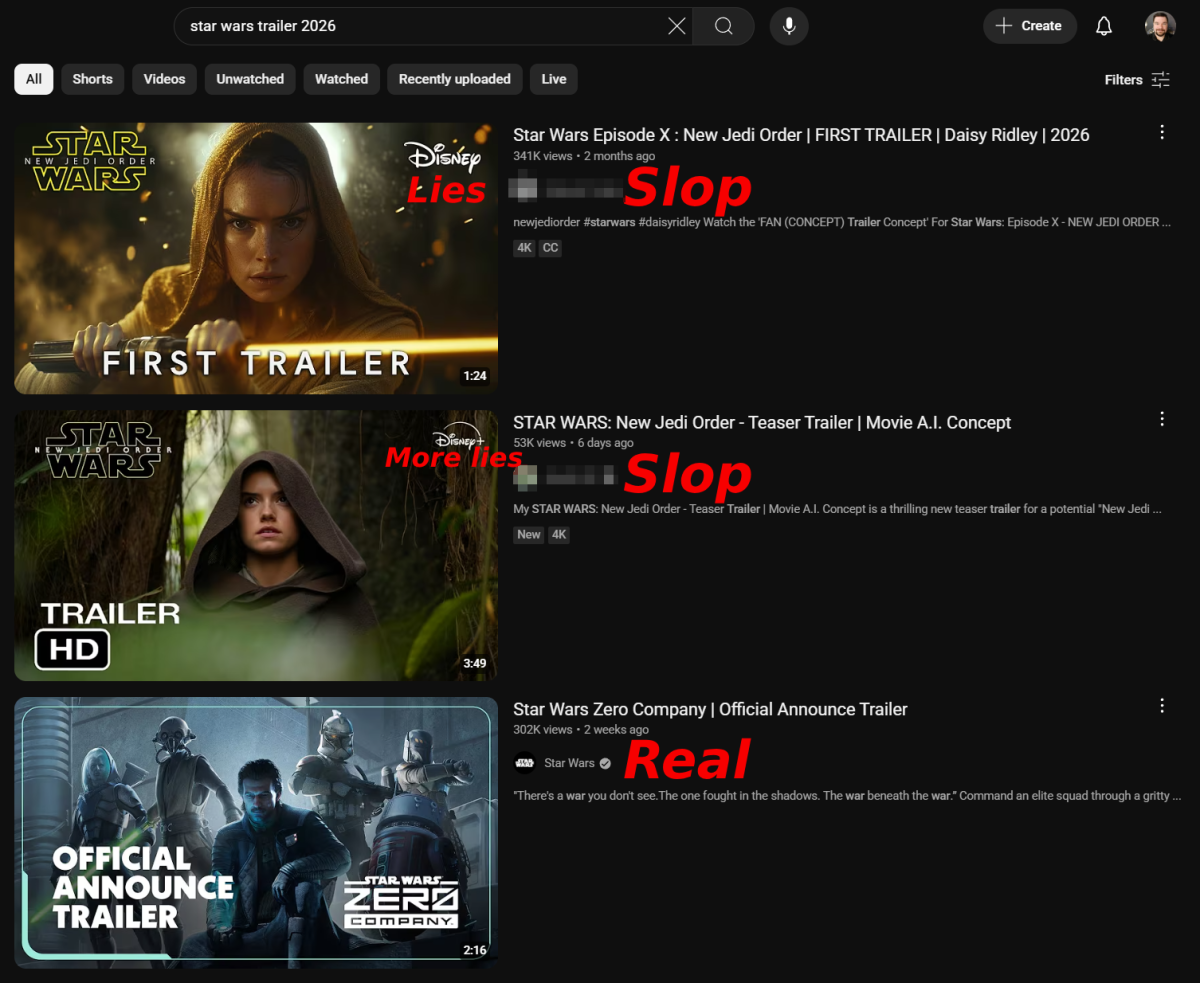The image size is (1200, 983).
Task: Click the description starting 'newjediorder #starwars'
Action: (x=842, y=222)
